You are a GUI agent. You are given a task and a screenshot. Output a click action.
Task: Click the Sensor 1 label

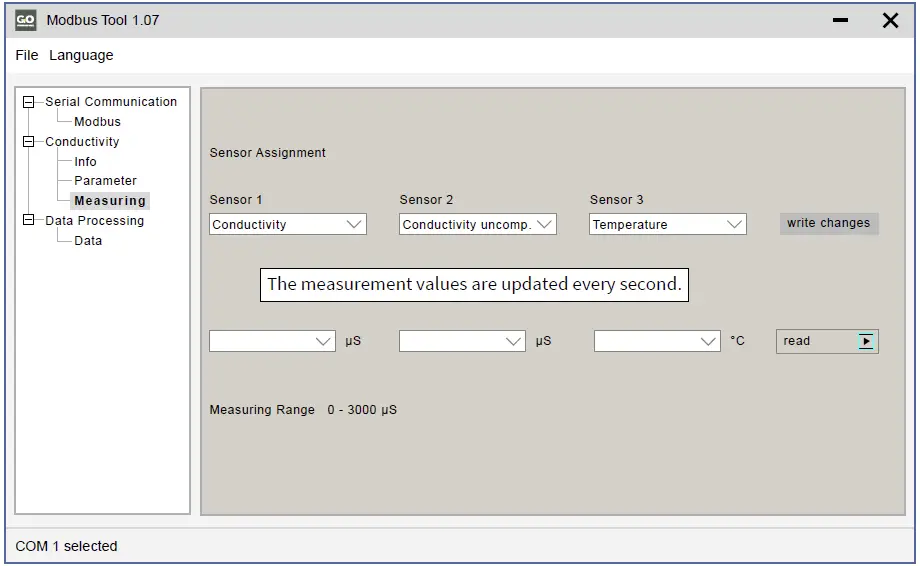click(x=236, y=199)
